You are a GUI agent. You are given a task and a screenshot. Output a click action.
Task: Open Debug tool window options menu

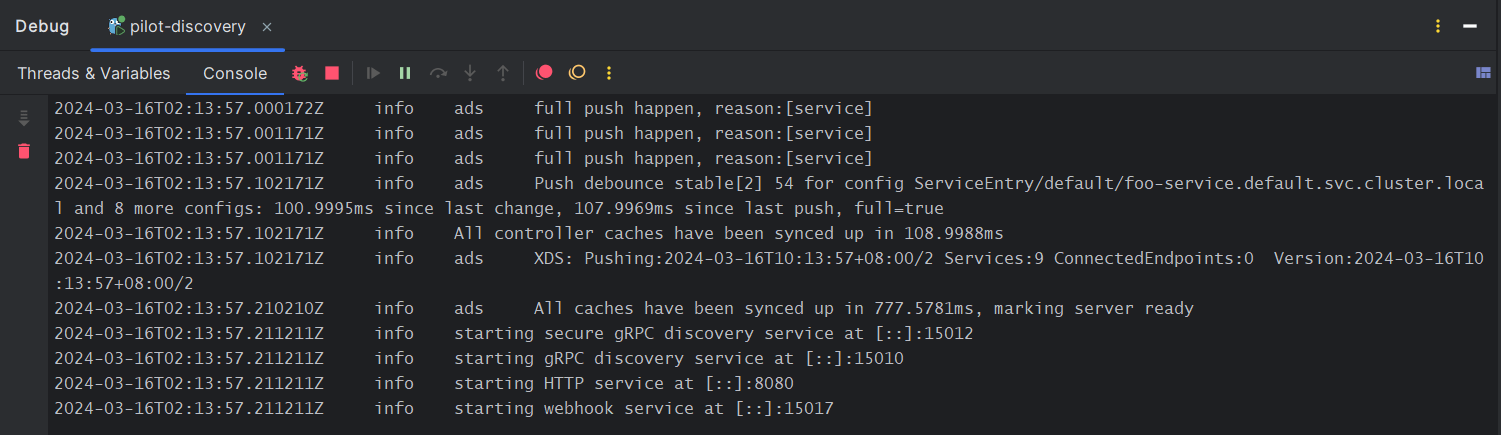click(1438, 27)
